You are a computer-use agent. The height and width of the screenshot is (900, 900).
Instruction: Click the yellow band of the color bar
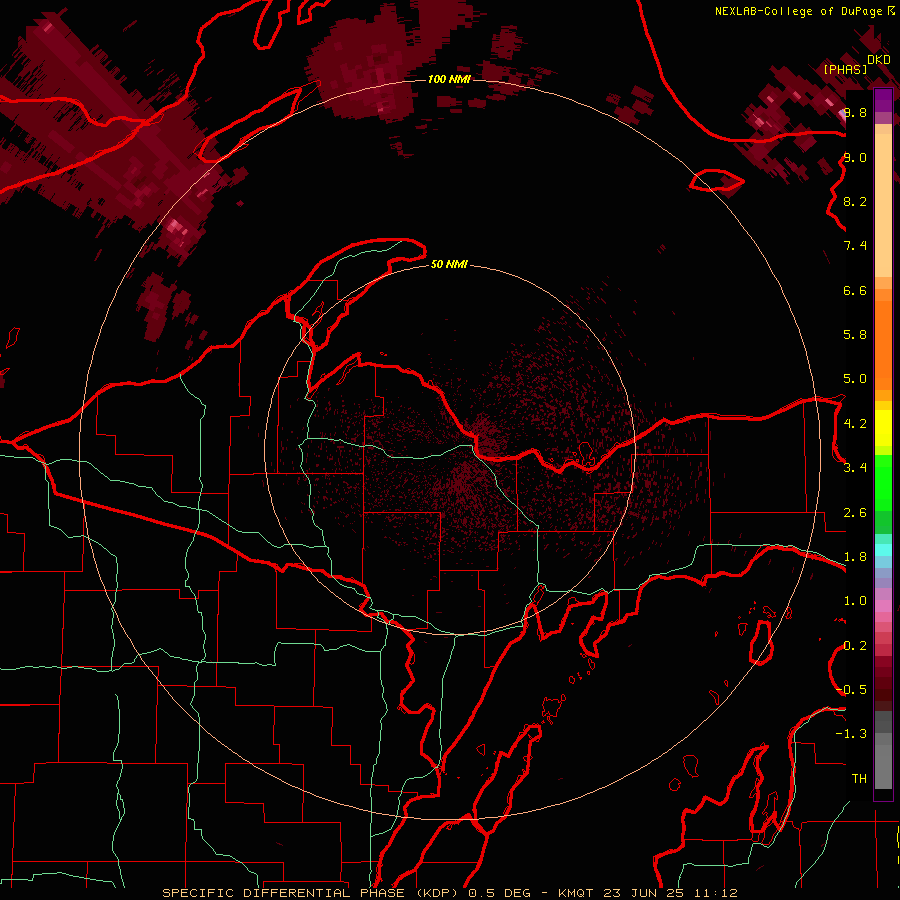[883, 428]
